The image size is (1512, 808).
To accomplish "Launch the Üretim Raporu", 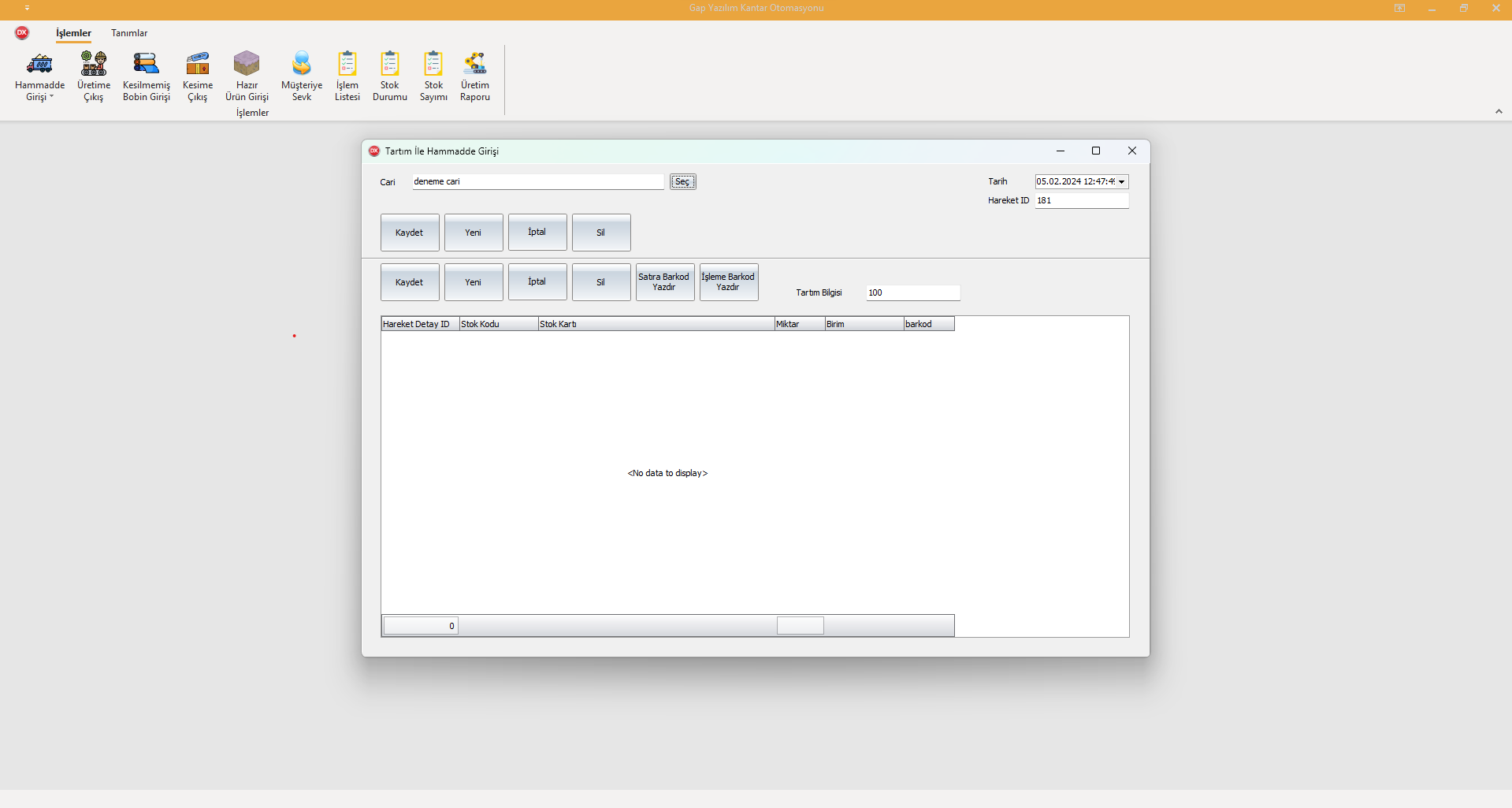I will coord(475,65).
